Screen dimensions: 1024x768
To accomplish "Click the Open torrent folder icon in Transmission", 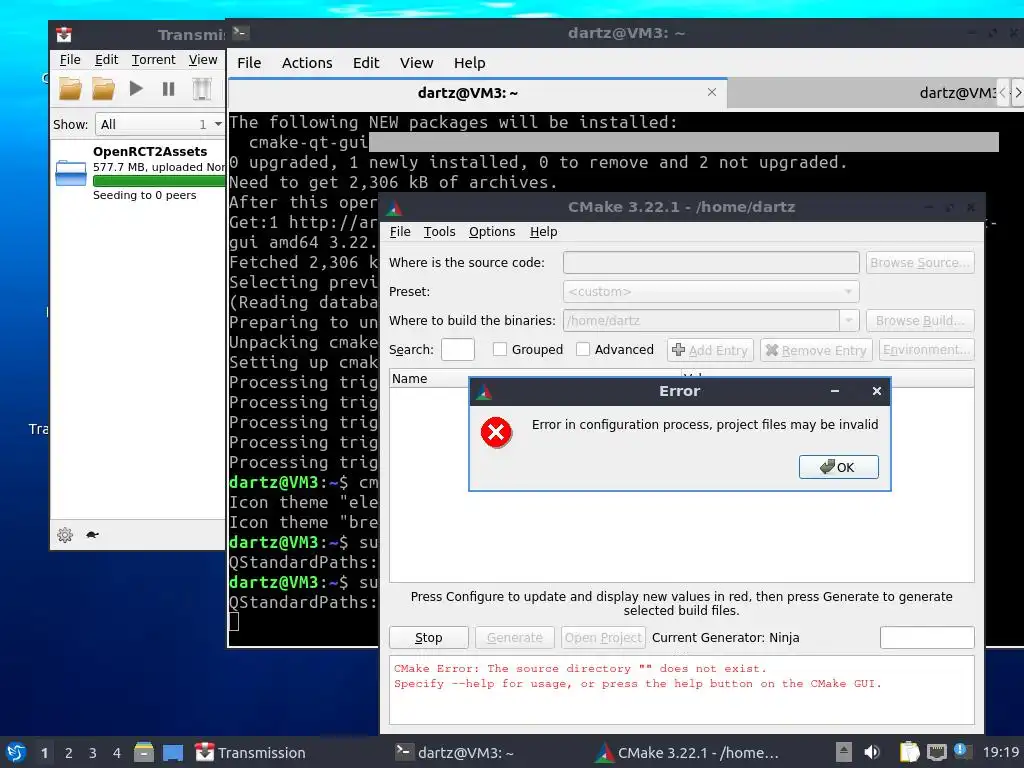I will pos(71,89).
